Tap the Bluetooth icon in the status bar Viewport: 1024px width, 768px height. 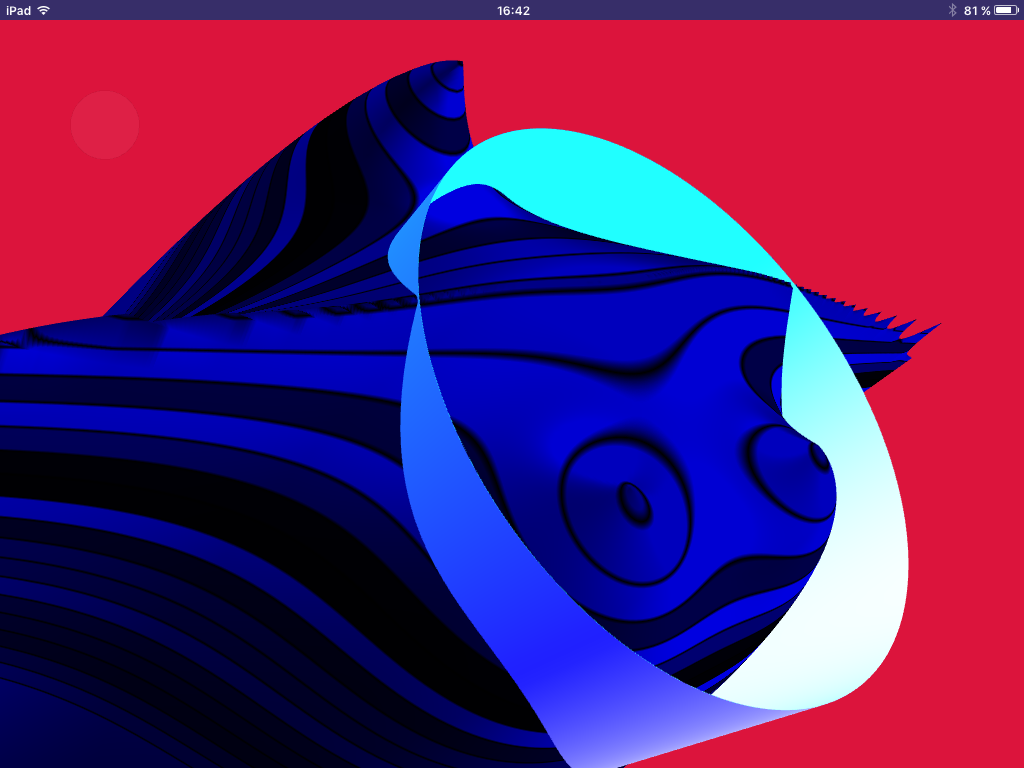click(x=953, y=12)
